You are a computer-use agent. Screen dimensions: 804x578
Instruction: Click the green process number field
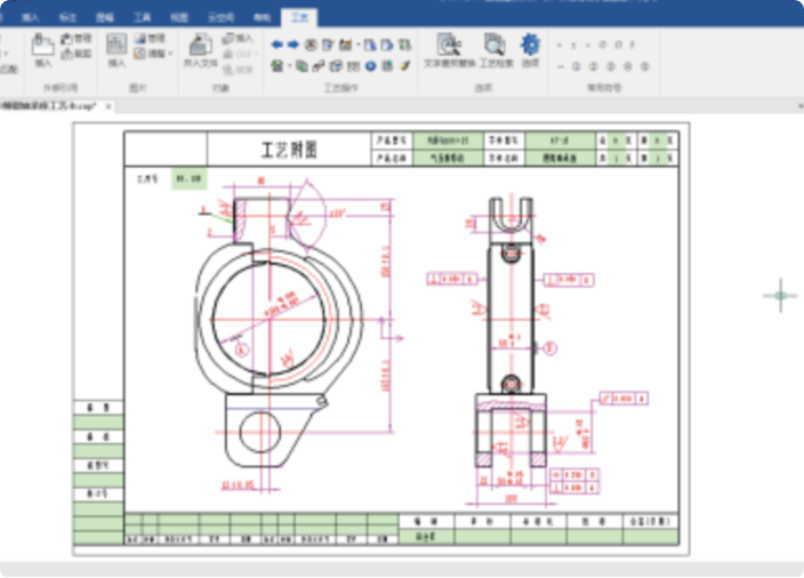click(x=189, y=178)
